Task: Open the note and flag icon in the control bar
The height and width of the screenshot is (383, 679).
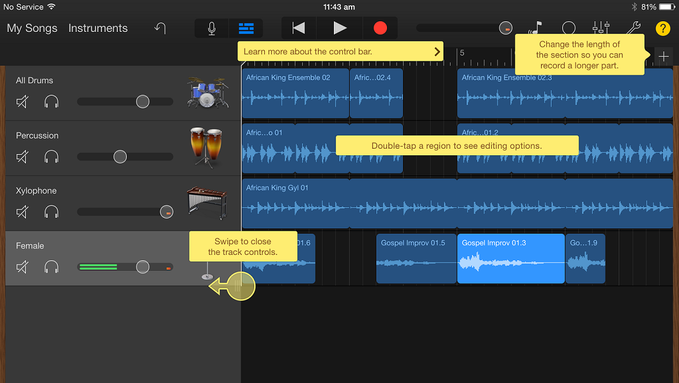Action: [536, 28]
